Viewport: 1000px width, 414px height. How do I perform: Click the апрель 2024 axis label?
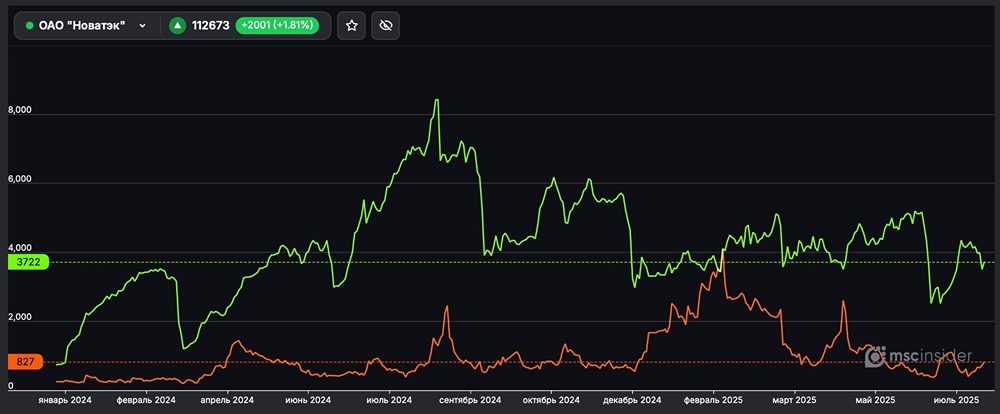[228, 400]
